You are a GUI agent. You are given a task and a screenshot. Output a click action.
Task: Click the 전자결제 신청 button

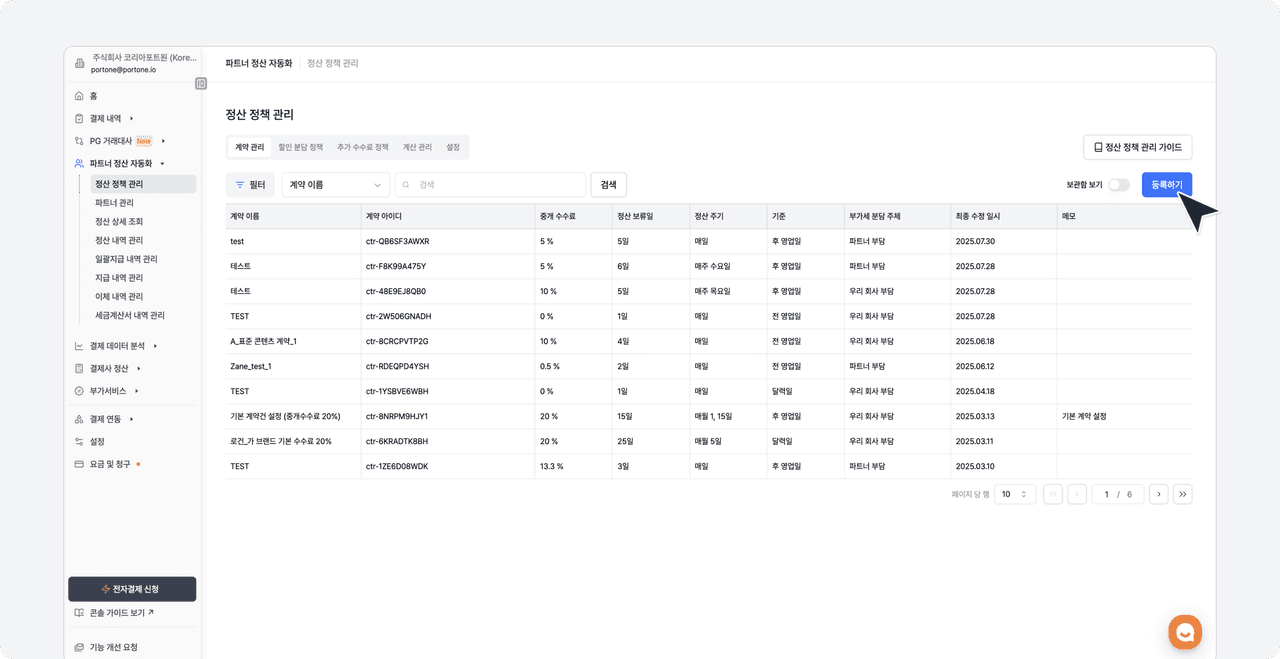[131, 589]
